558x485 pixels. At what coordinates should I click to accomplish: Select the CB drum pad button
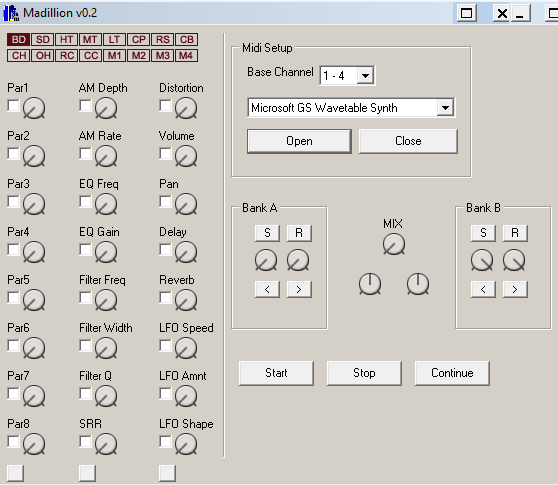pos(186,39)
